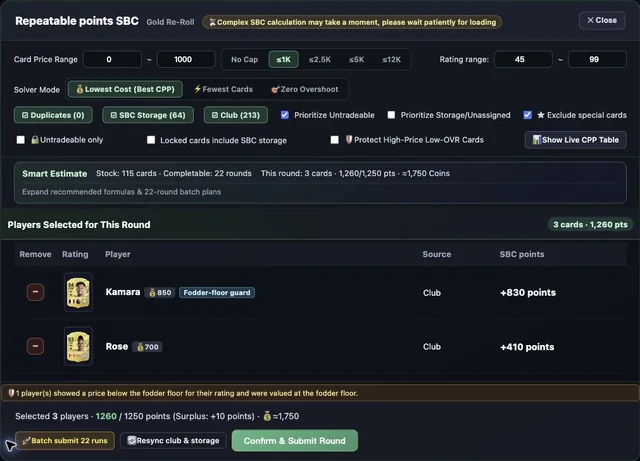Screen dimensions: 640x461
Task: Click the Rating column header
Action: click(x=75, y=254)
